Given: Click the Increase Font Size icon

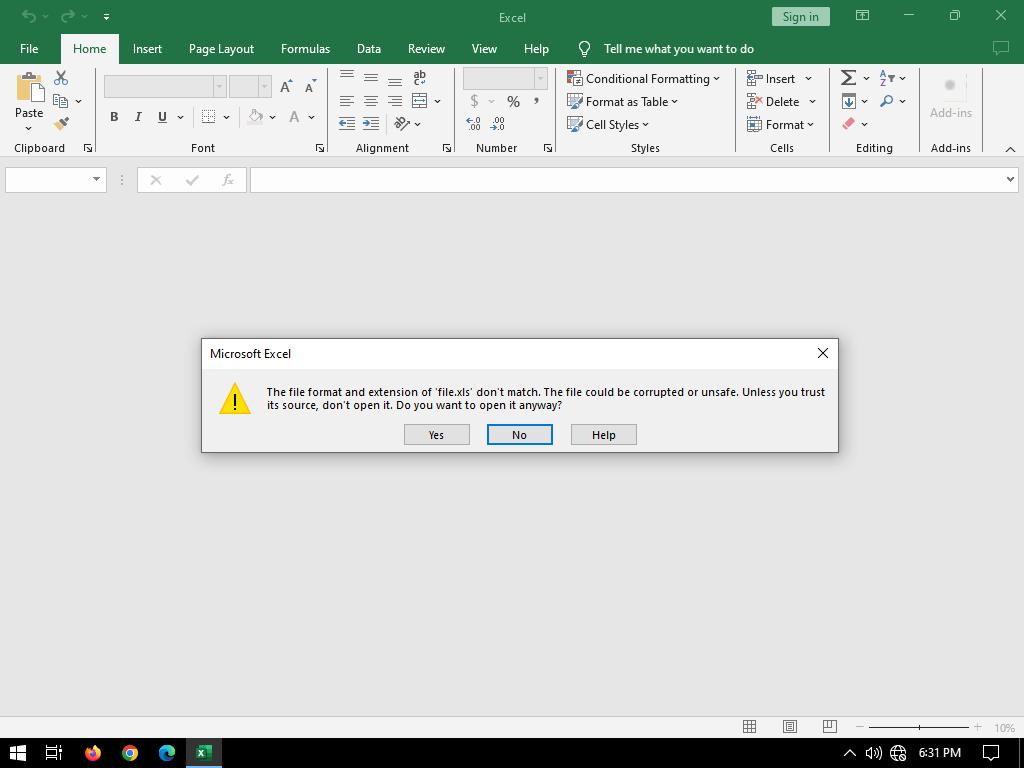Looking at the screenshot, I should point(286,87).
